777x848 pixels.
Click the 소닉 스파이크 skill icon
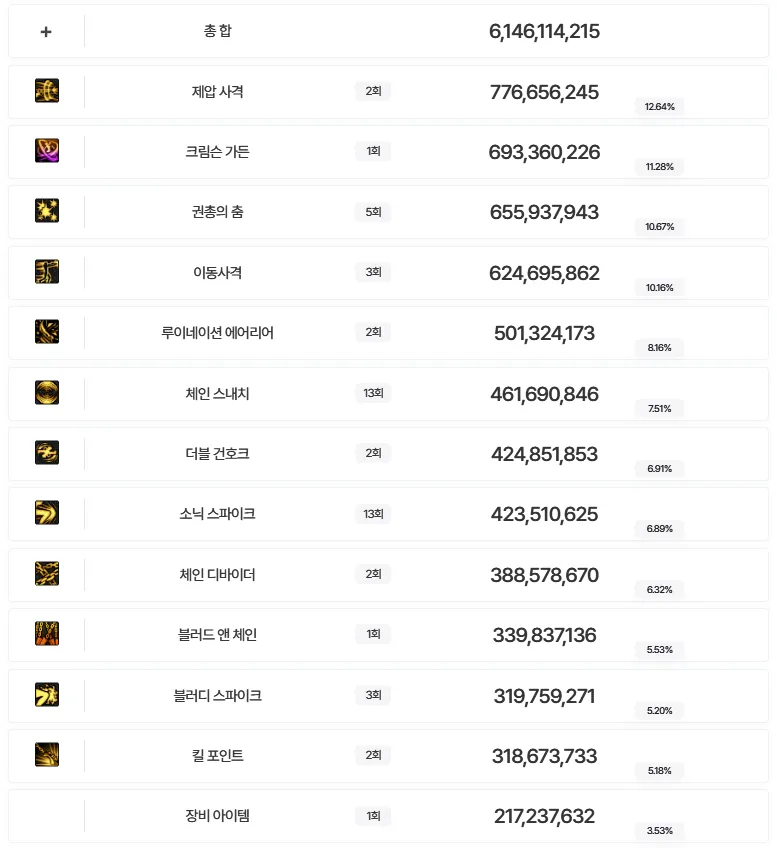tap(46, 513)
